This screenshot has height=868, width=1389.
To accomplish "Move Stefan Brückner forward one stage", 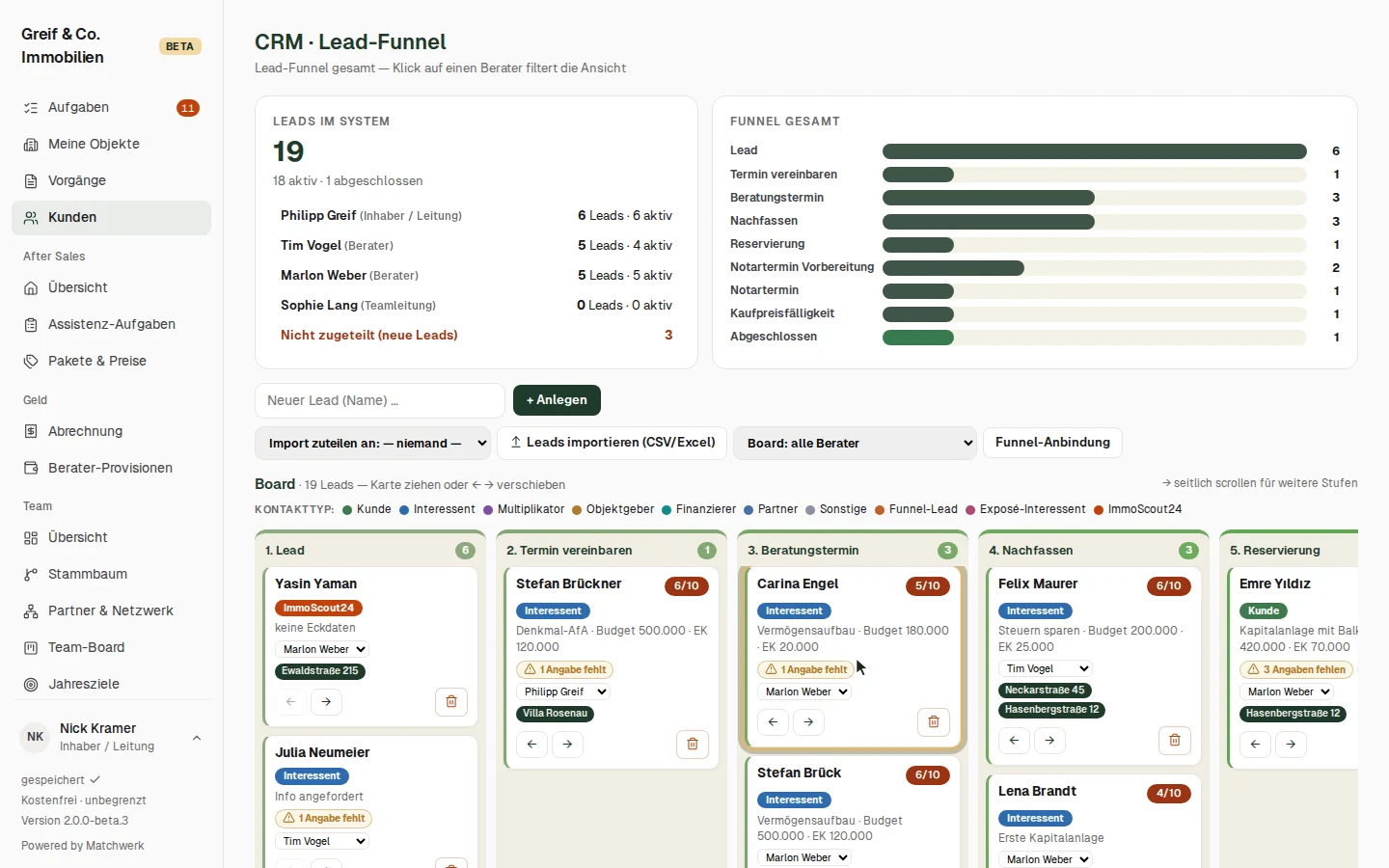I will coord(568,745).
